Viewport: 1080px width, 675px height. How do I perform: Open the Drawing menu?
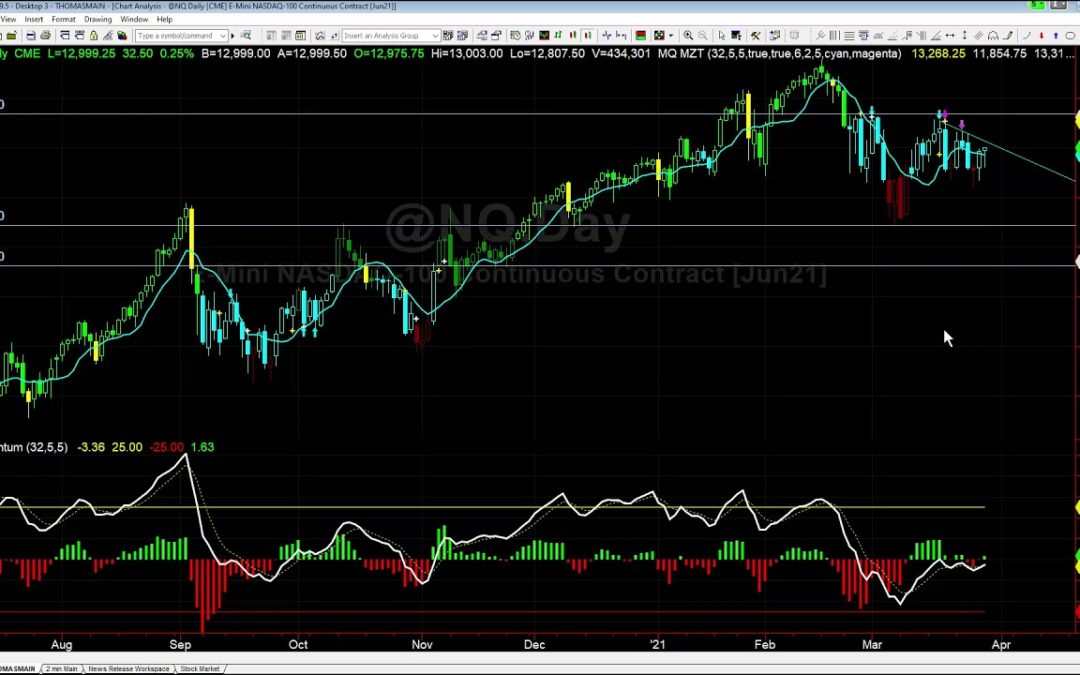click(x=98, y=19)
